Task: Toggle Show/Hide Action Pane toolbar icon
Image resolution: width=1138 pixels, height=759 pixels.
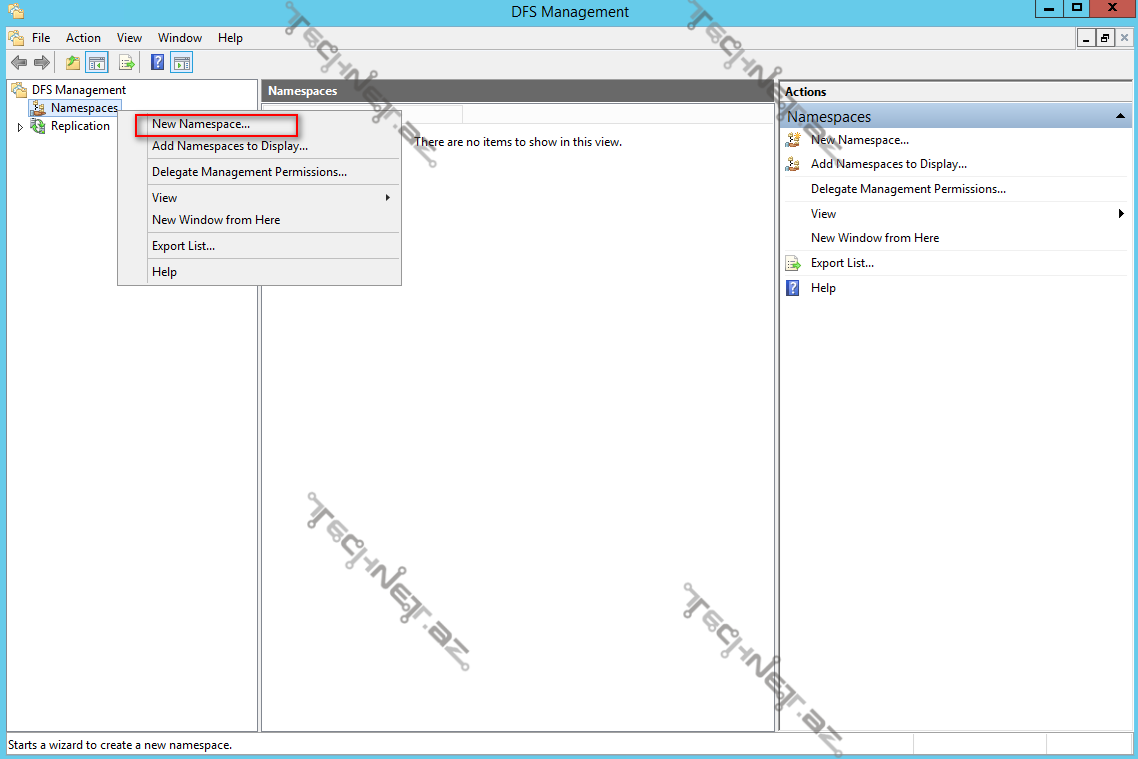Action: pyautogui.click(x=181, y=63)
